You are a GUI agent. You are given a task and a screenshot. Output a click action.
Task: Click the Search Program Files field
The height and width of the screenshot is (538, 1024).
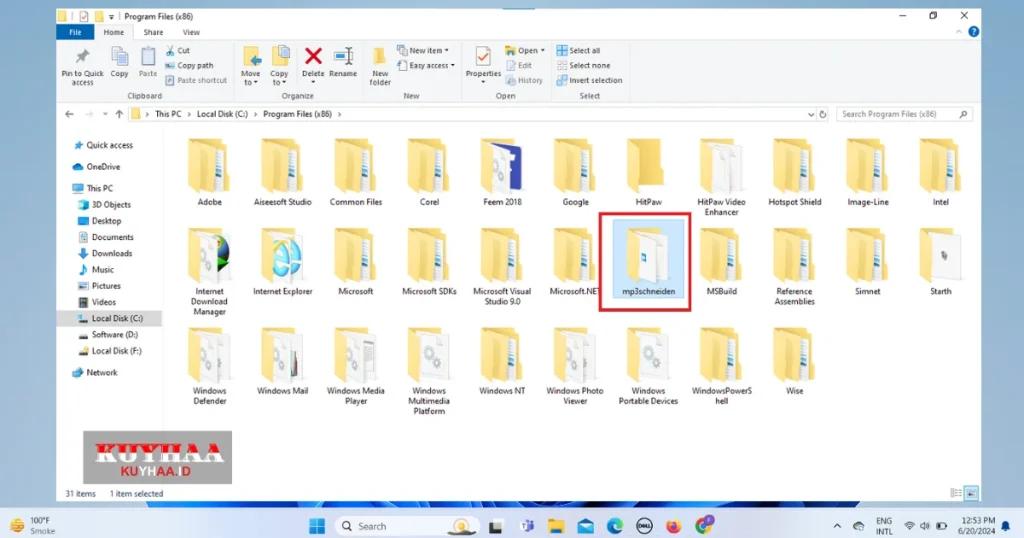(904, 114)
